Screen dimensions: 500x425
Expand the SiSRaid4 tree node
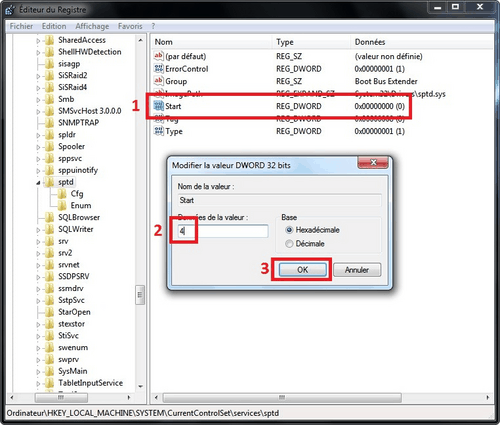(x=38, y=88)
